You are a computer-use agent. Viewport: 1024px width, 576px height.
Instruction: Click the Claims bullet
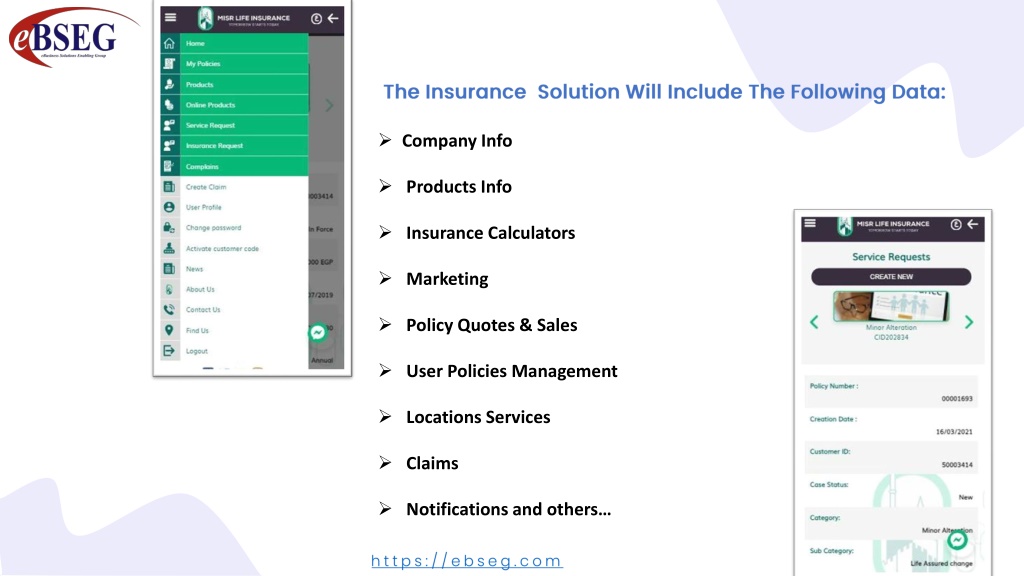432,463
